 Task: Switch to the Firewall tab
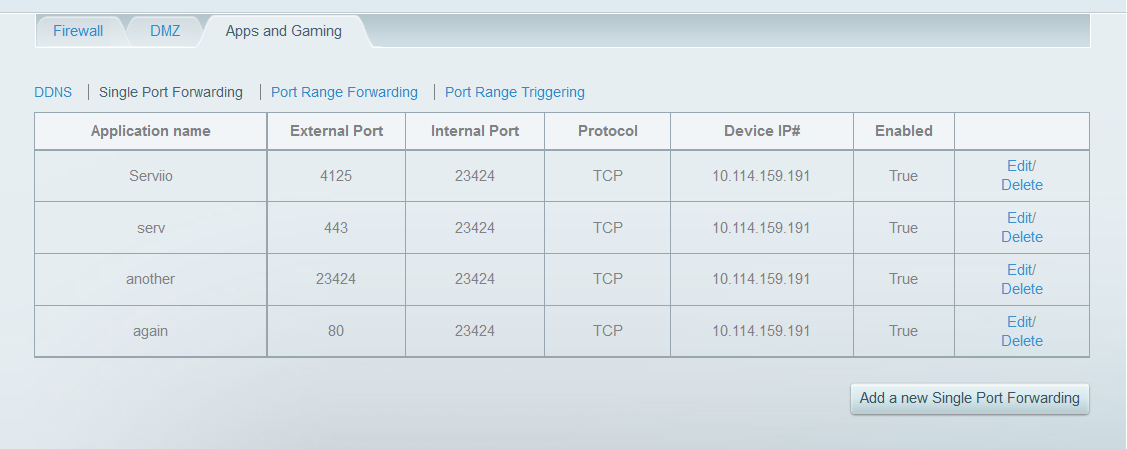pyautogui.click(x=78, y=31)
